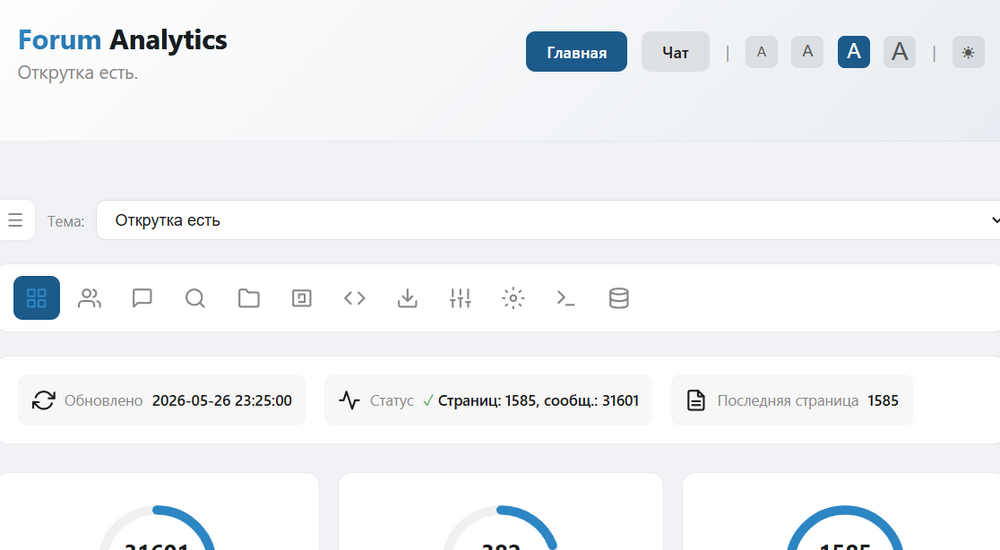
Task: Click the refresh icon next to Обновлено
Action: 43,400
